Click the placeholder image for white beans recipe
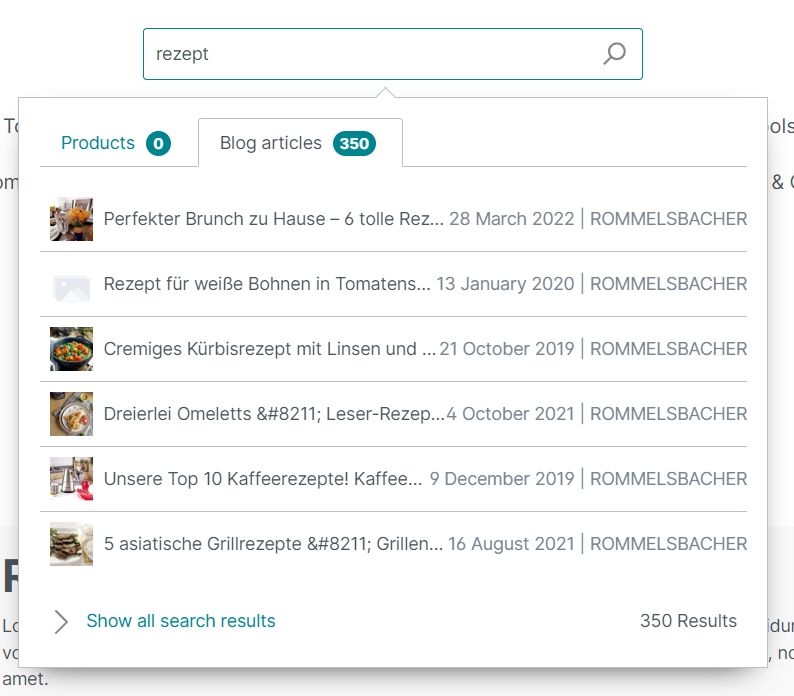Screen dimensions: 794x696 [x=72, y=284]
